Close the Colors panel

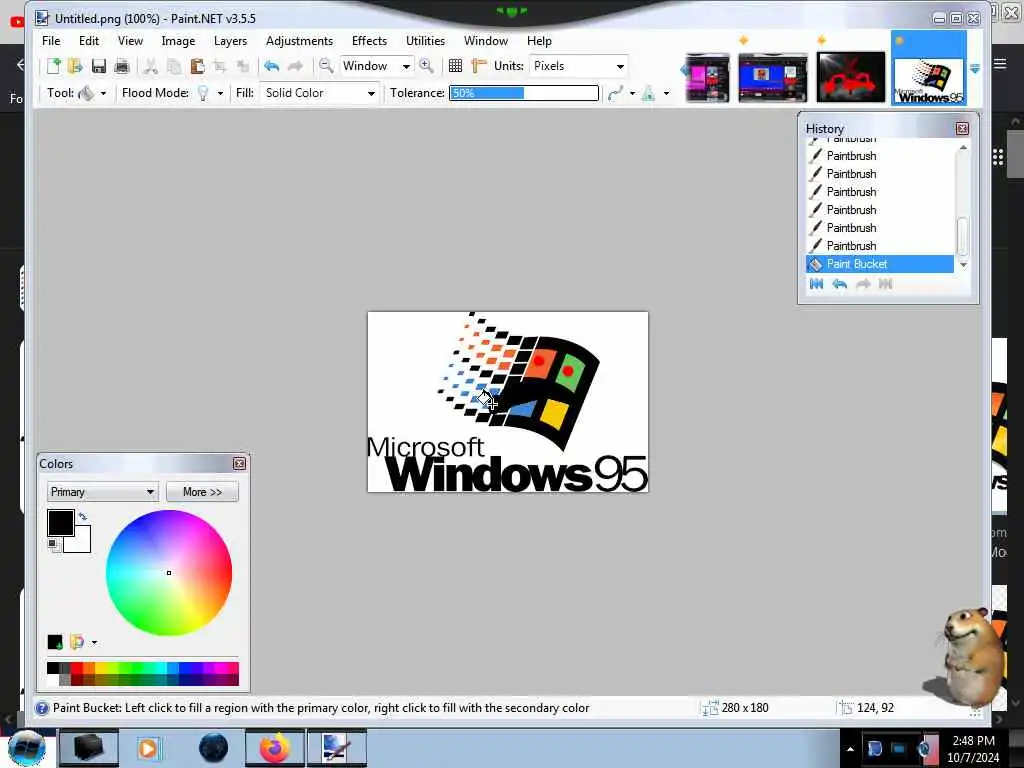pos(240,464)
